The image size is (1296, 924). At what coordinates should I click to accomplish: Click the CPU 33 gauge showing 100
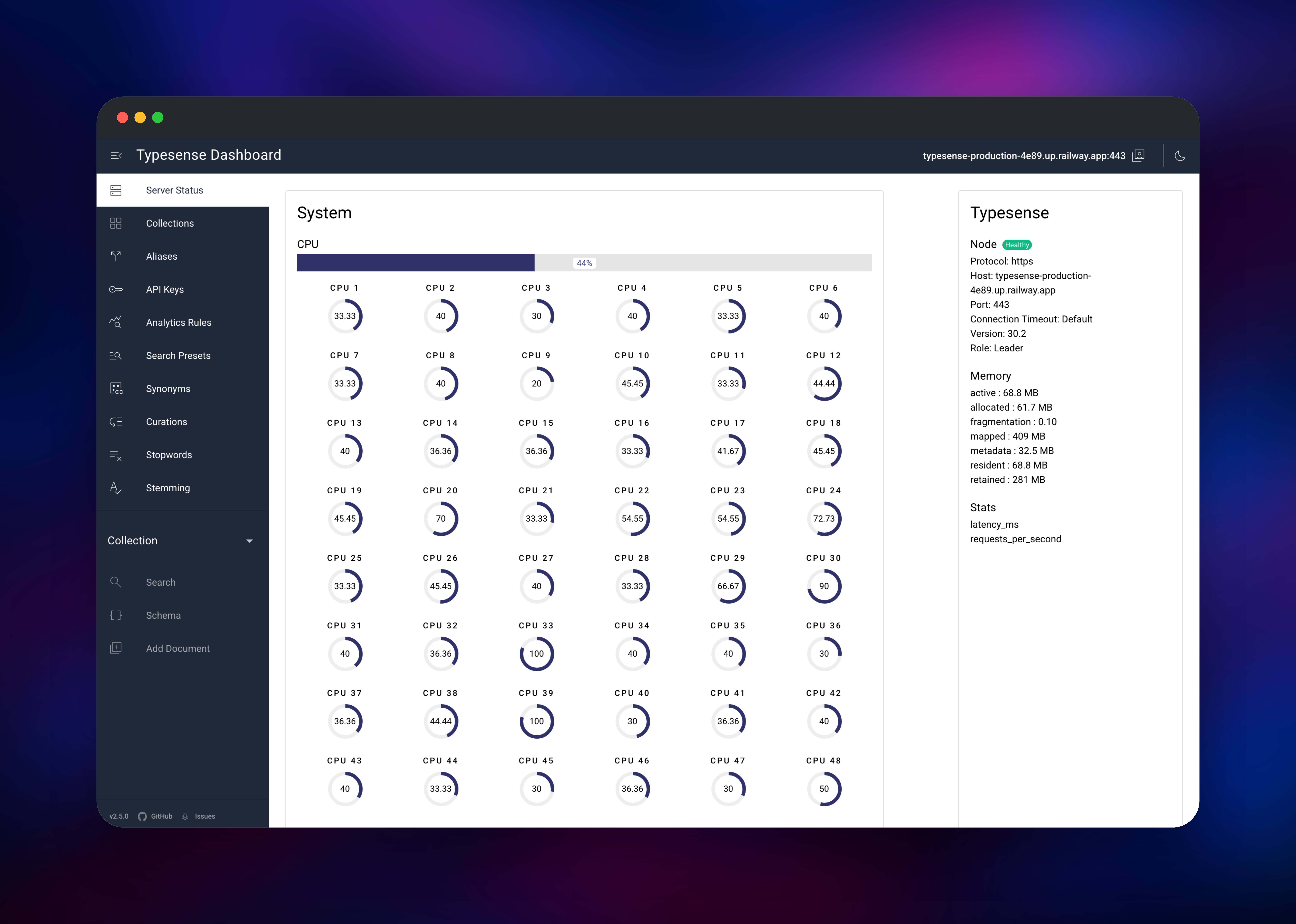[x=537, y=654]
